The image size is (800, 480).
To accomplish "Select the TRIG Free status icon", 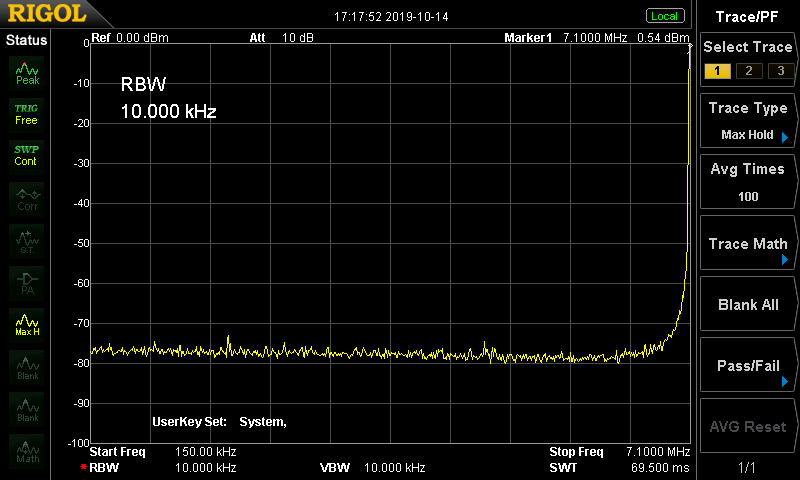I will coord(27,114).
